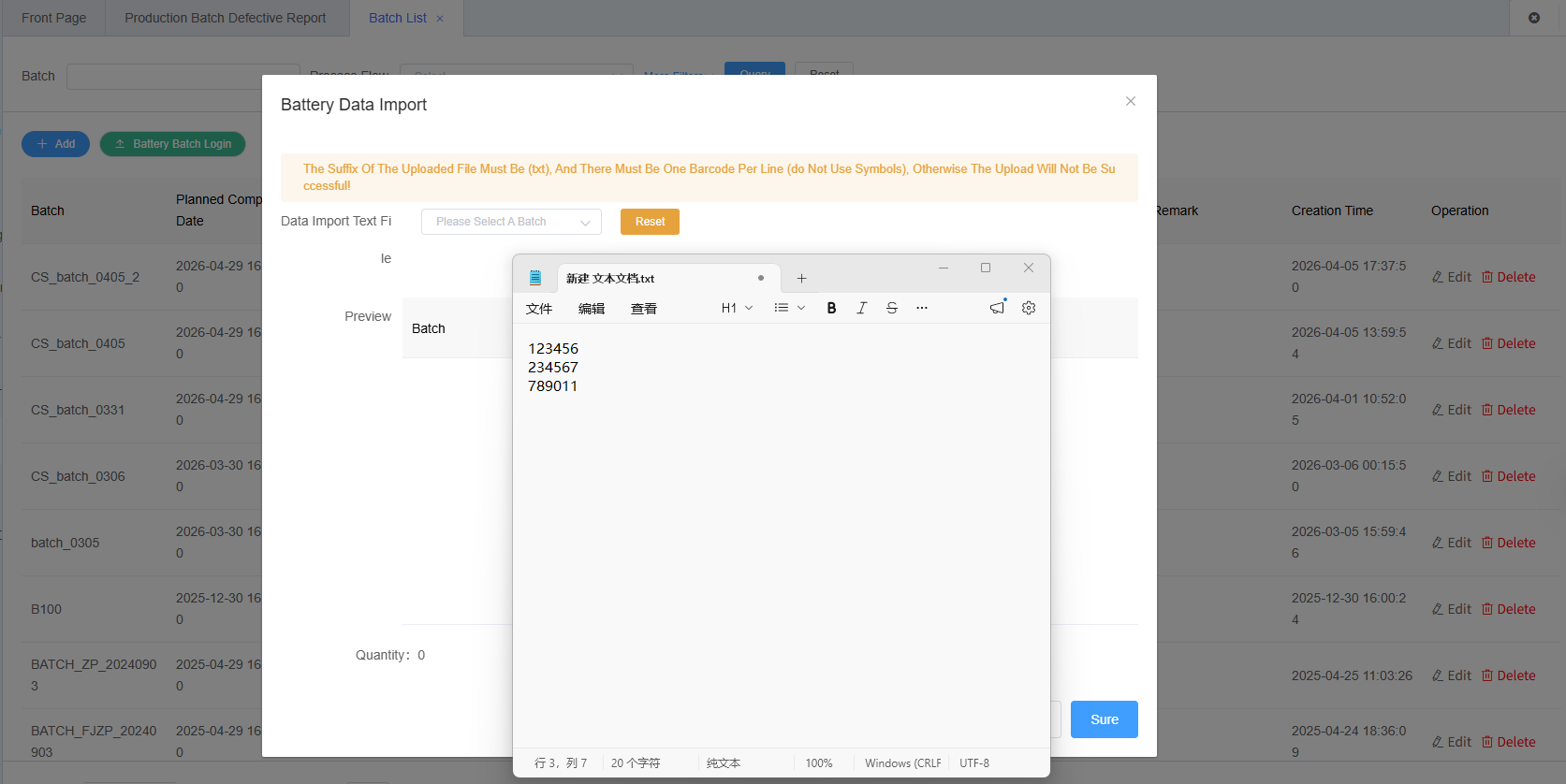
Task: Delete the BATCH_ZP_20240903 row
Action: point(1508,675)
